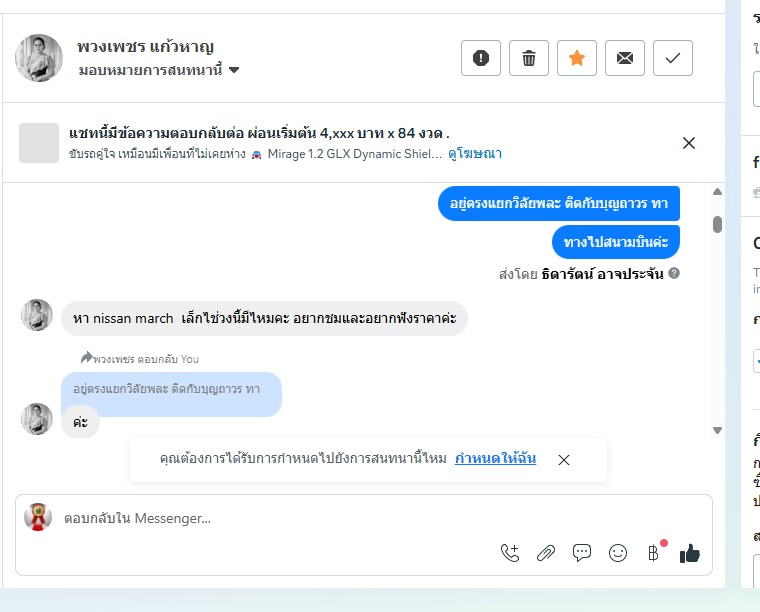Close the assignment prompt popup
Screen dimensions: 760x612
coord(564,460)
